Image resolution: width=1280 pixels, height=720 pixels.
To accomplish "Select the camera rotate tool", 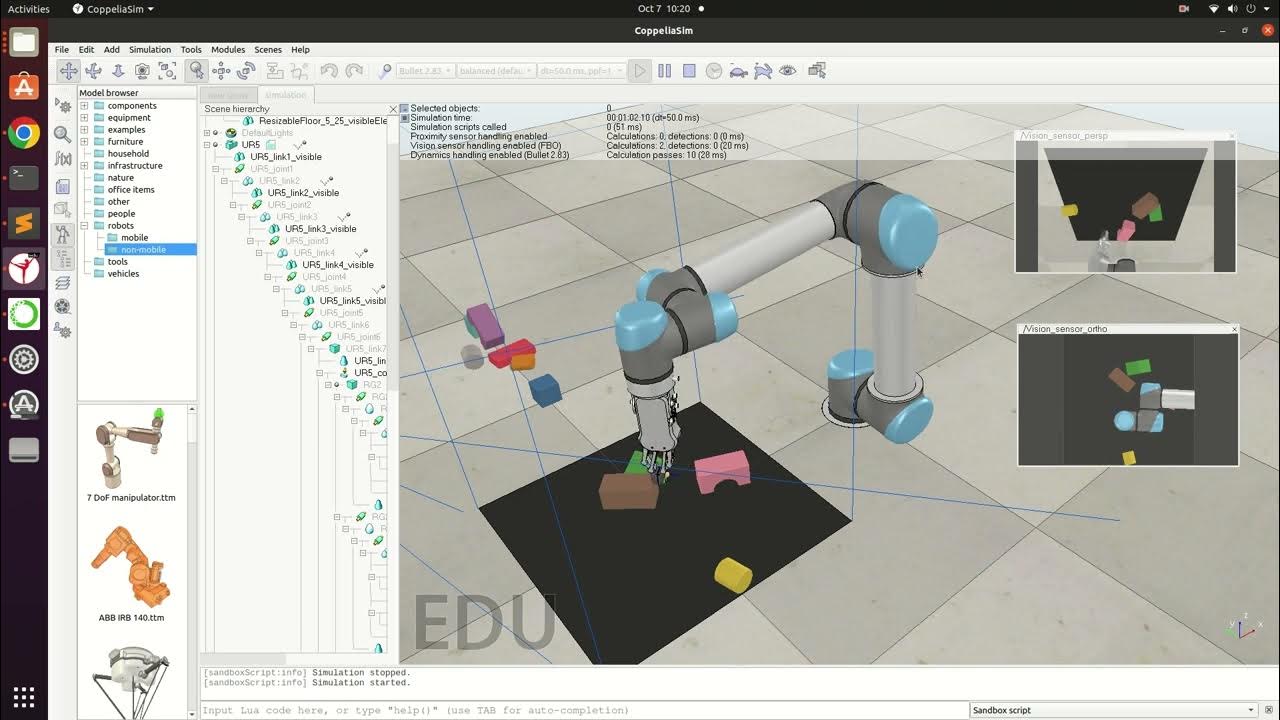I will [93, 71].
